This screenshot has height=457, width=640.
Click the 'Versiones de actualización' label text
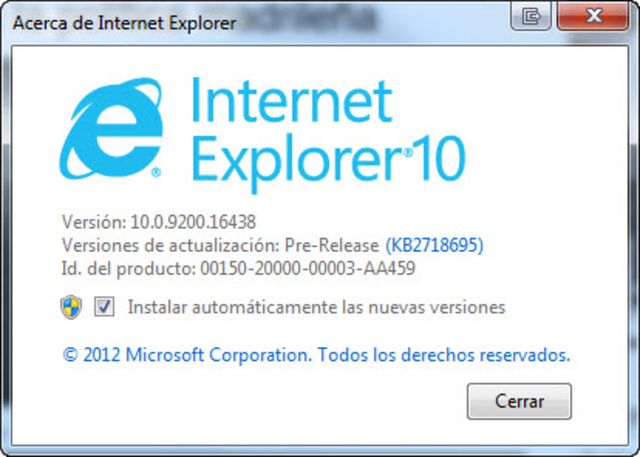171,246
